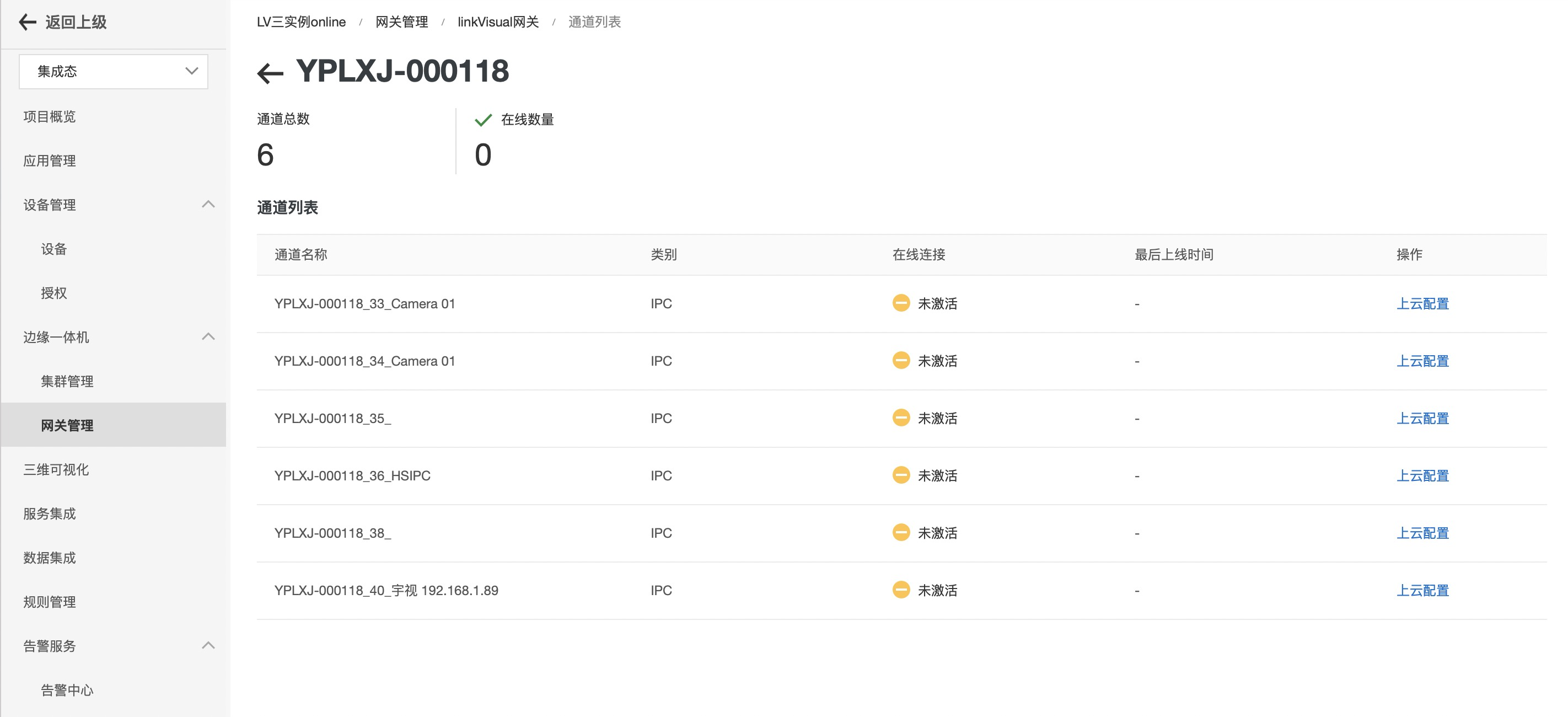Click the 未激活 status icon for YPLXJ-000118_36_HSIPC
Viewport: 1568px width, 717px height.
coord(901,474)
